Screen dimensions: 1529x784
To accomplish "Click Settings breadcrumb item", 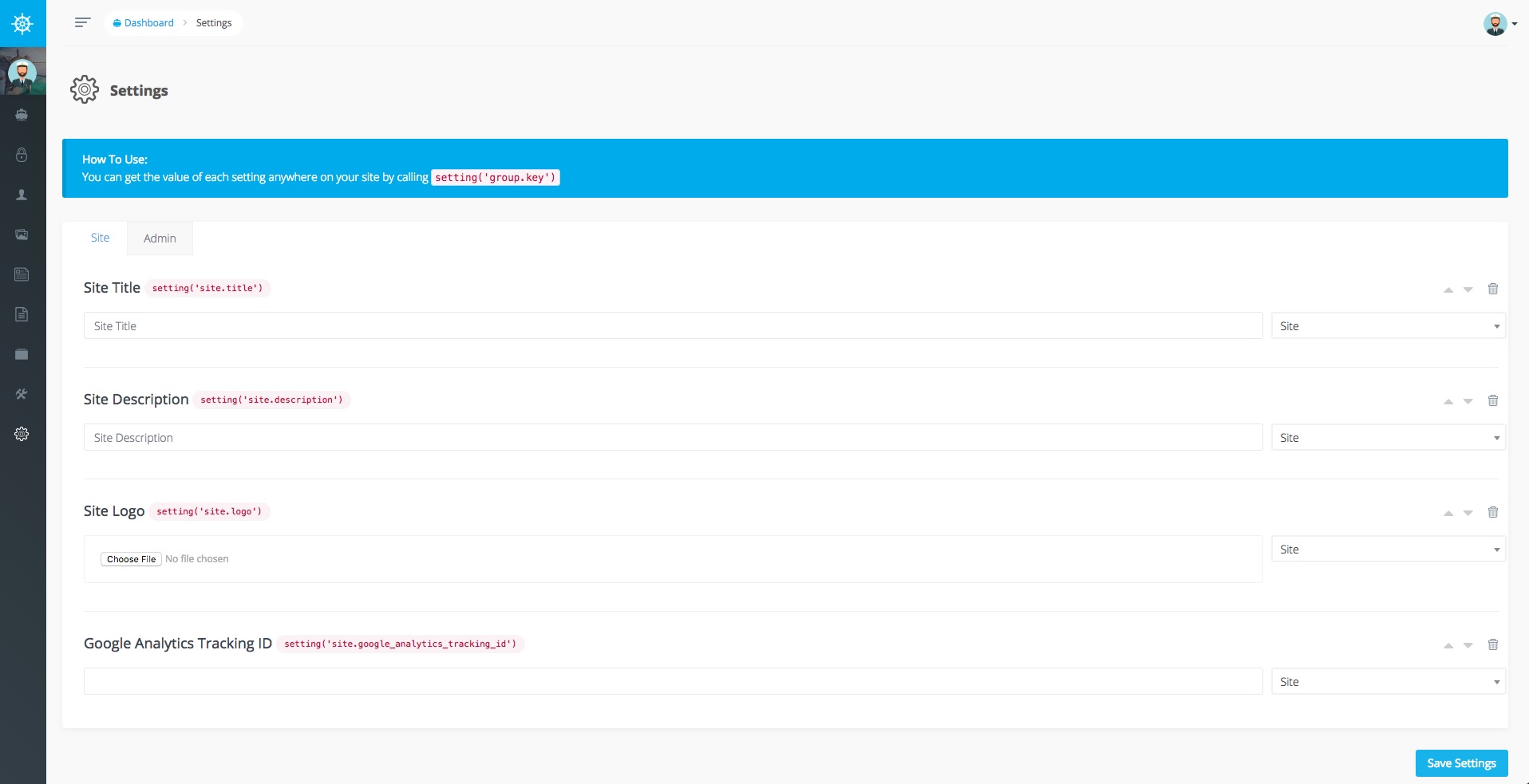I will tap(214, 22).
